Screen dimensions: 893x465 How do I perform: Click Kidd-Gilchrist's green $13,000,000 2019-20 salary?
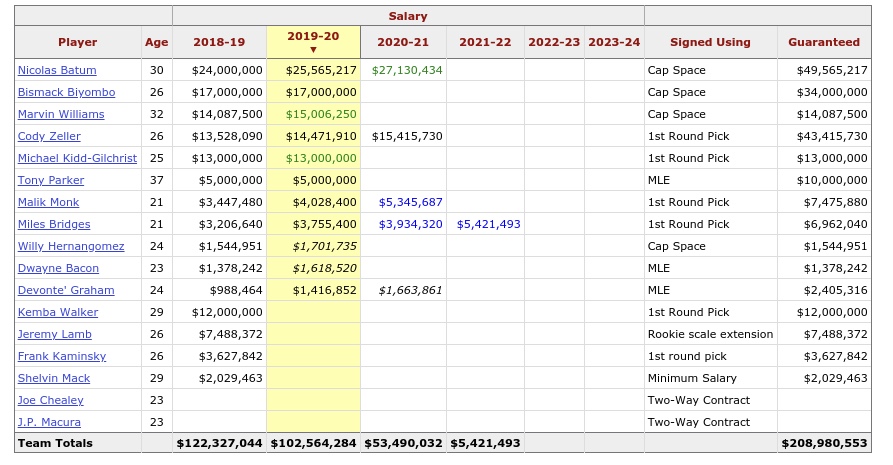point(321,158)
